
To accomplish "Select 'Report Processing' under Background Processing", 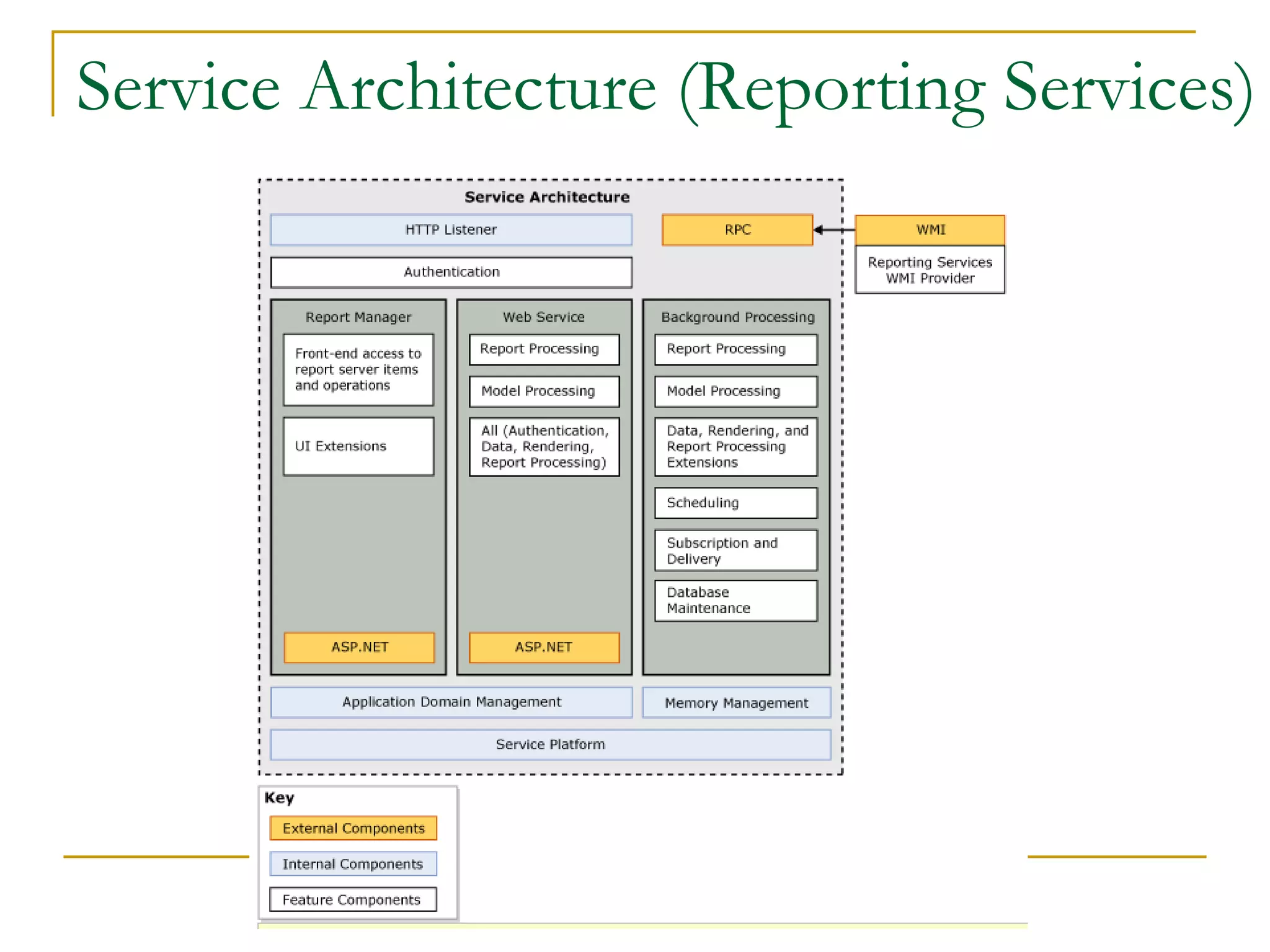I will pyautogui.click(x=736, y=349).
